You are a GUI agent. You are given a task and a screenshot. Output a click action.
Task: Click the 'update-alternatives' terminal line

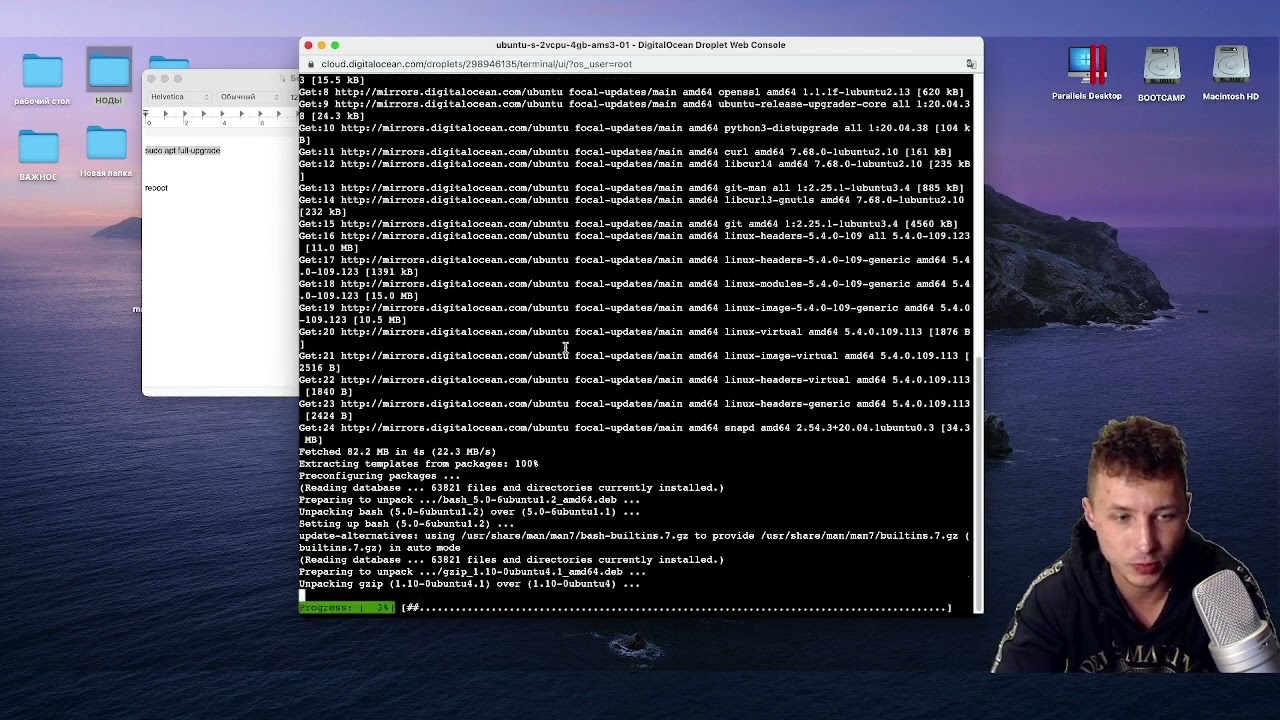634,542
